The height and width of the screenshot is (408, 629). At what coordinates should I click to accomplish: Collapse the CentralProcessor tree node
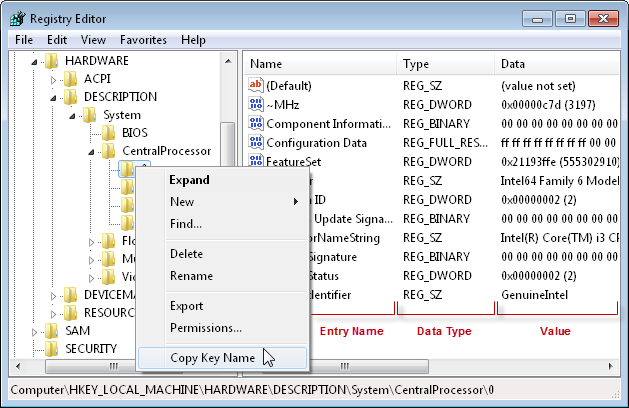click(91, 152)
